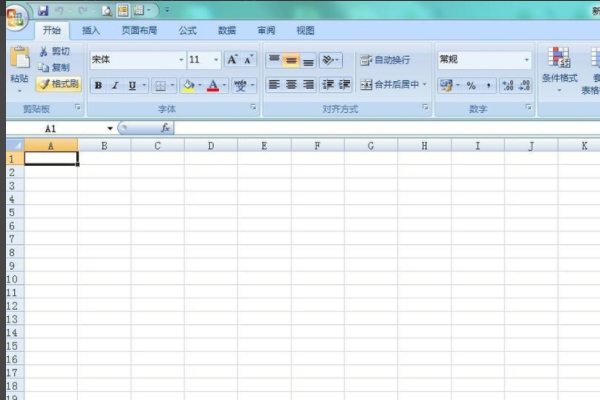The height and width of the screenshot is (400, 600).
Task: Decrease decimal places
Action: [x=524, y=86]
